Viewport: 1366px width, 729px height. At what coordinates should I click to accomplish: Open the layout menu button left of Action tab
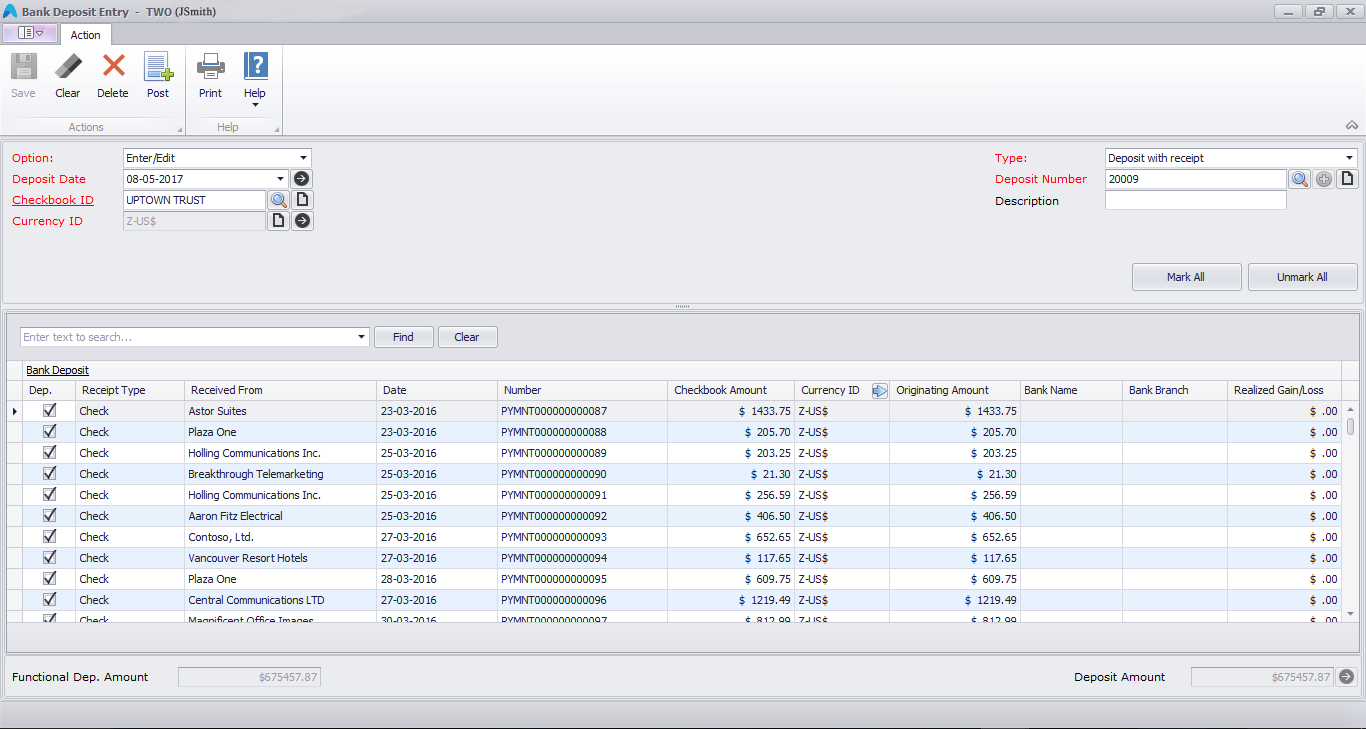31,33
